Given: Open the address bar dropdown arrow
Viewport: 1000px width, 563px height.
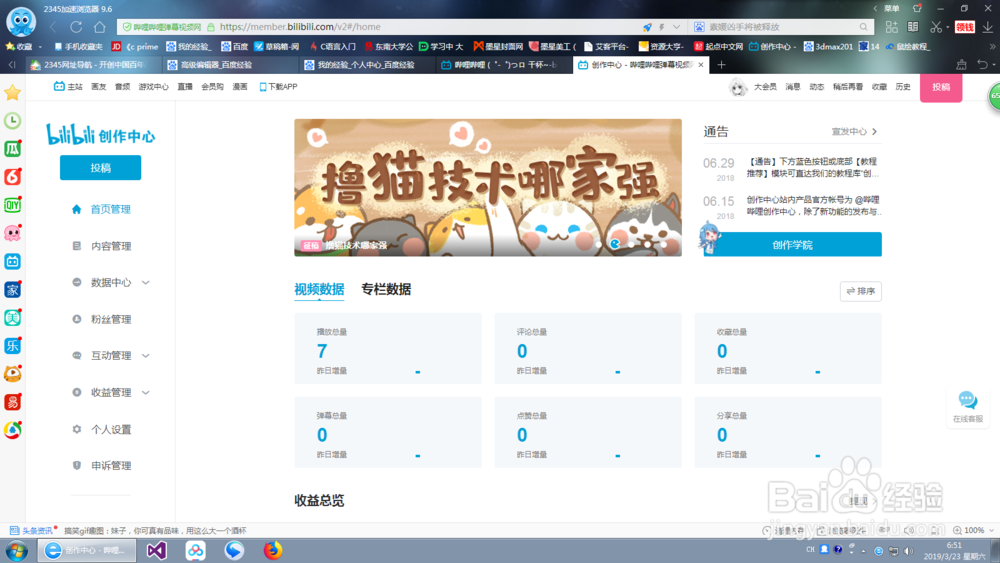Looking at the screenshot, I should (x=676, y=27).
